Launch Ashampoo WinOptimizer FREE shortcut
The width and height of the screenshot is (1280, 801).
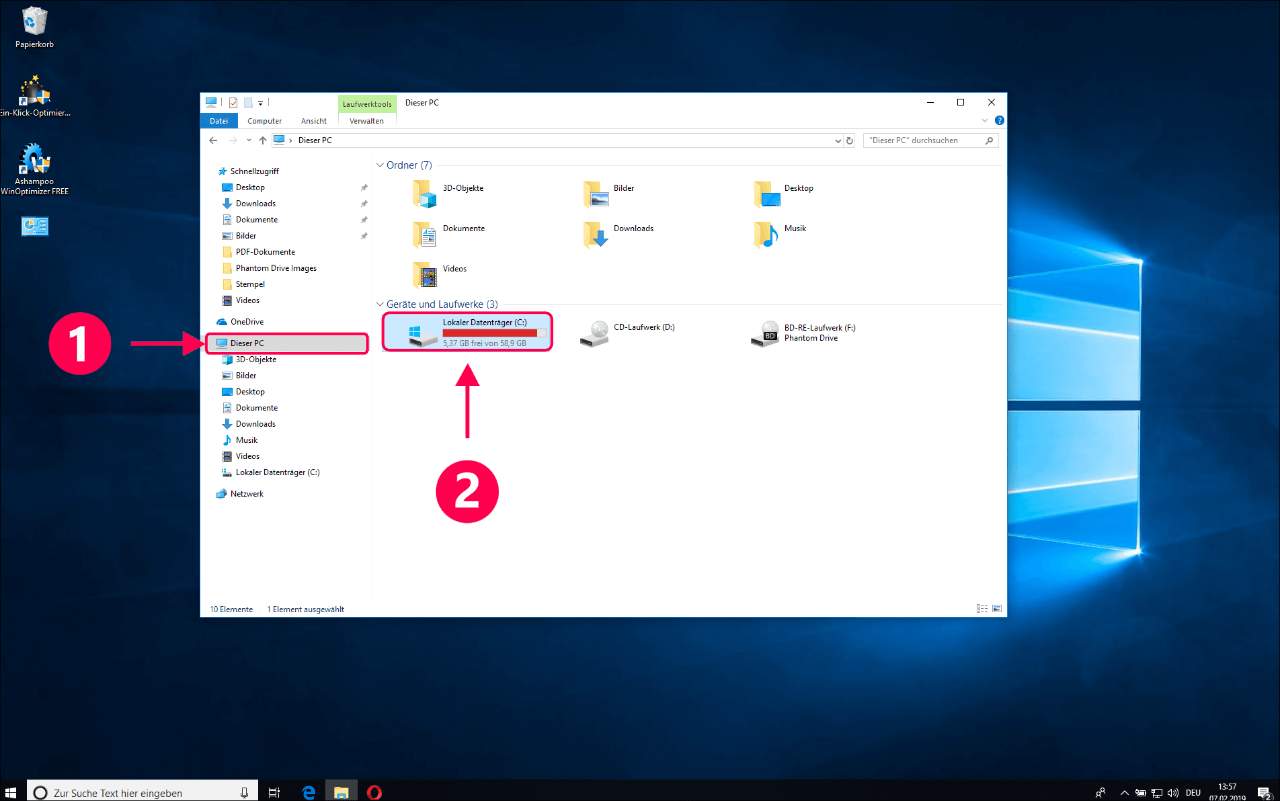pos(35,170)
